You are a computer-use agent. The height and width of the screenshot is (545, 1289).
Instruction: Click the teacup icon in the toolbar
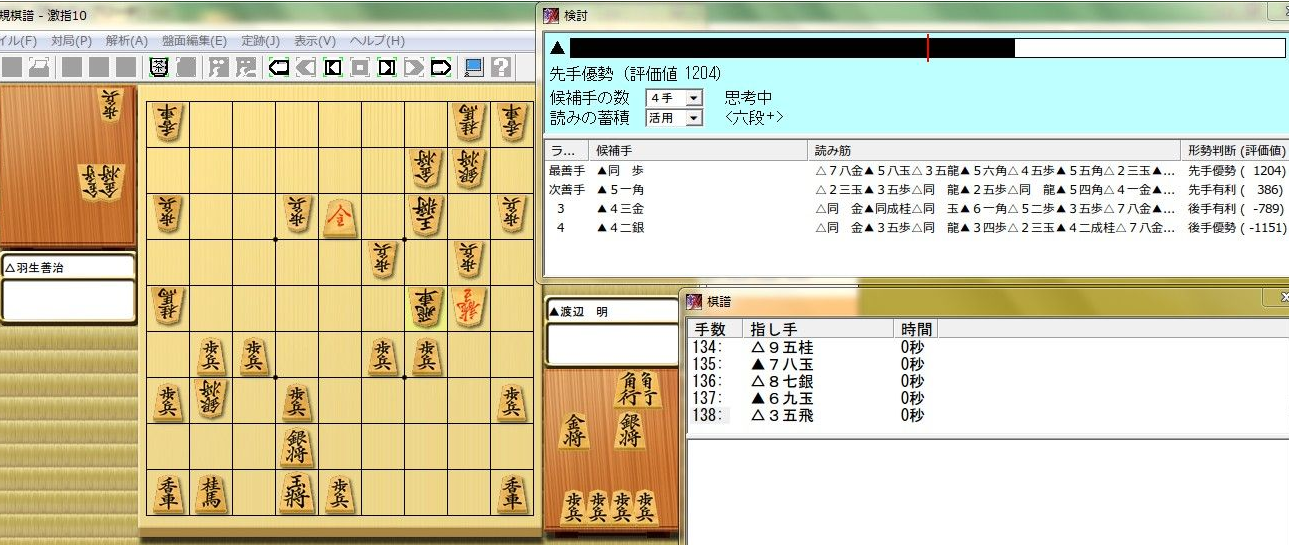pos(159,67)
